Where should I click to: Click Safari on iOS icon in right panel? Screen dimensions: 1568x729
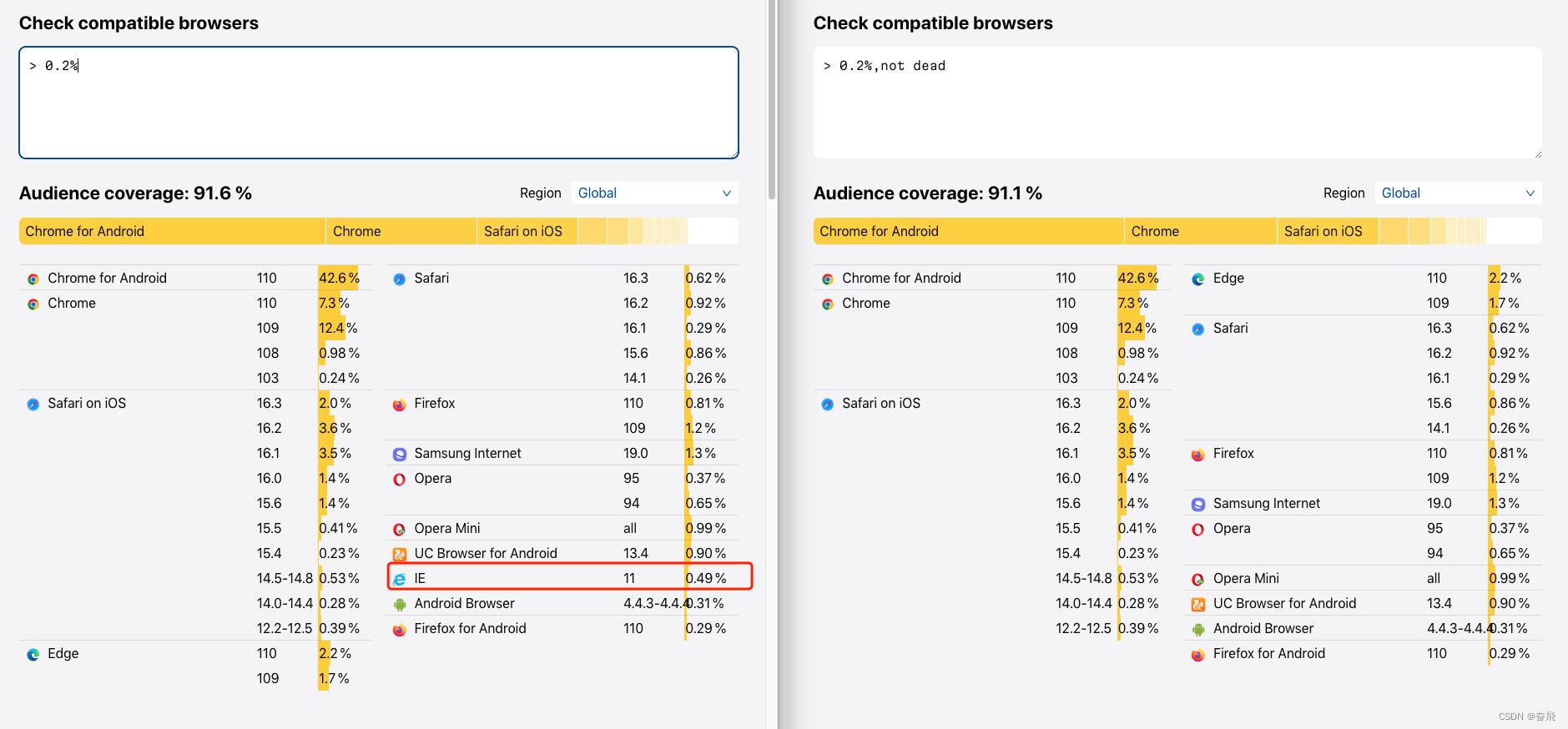[828, 405]
